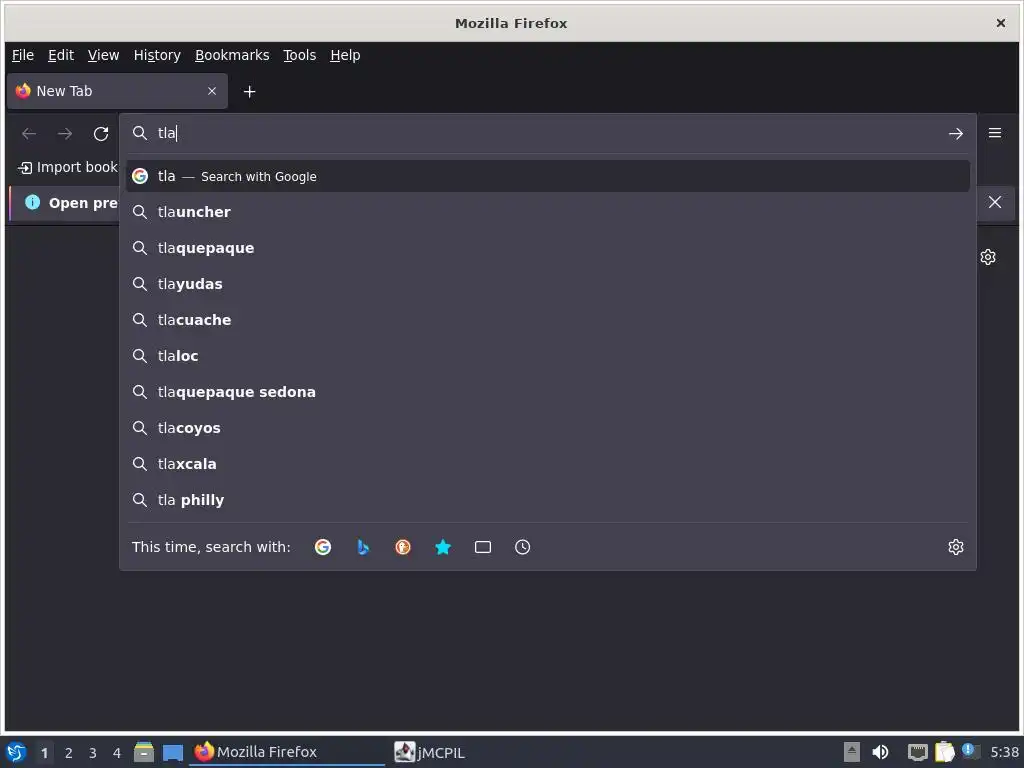This screenshot has height=768, width=1024.
Task: Click the eject removable media tray icon
Action: tap(852, 752)
